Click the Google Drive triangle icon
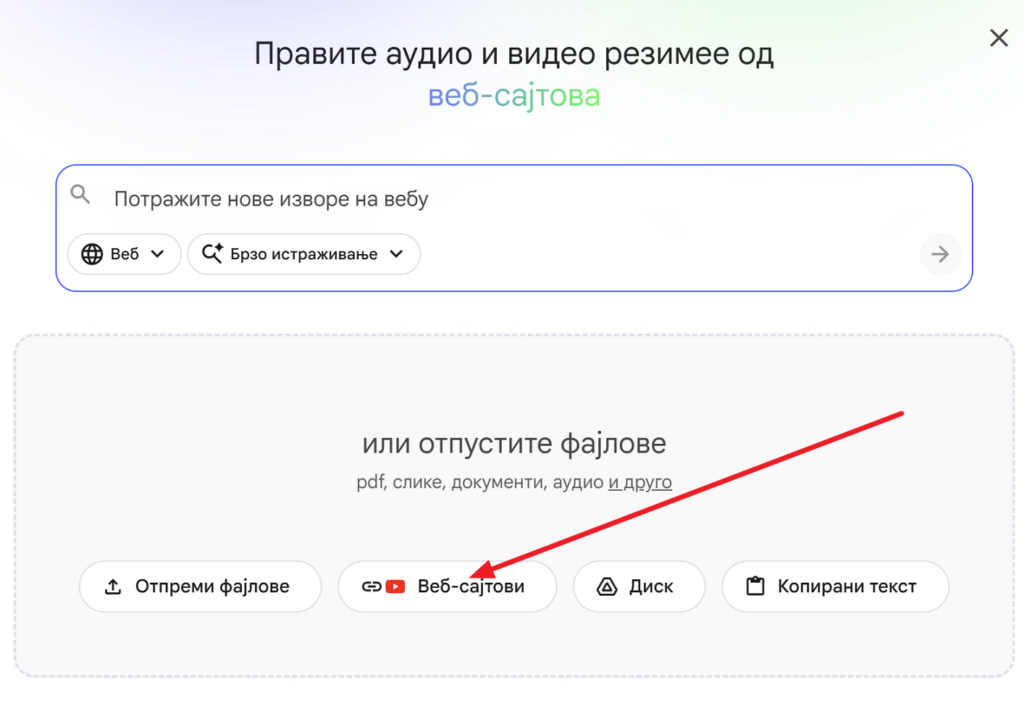Viewport: 1024px width, 711px height. [606, 587]
